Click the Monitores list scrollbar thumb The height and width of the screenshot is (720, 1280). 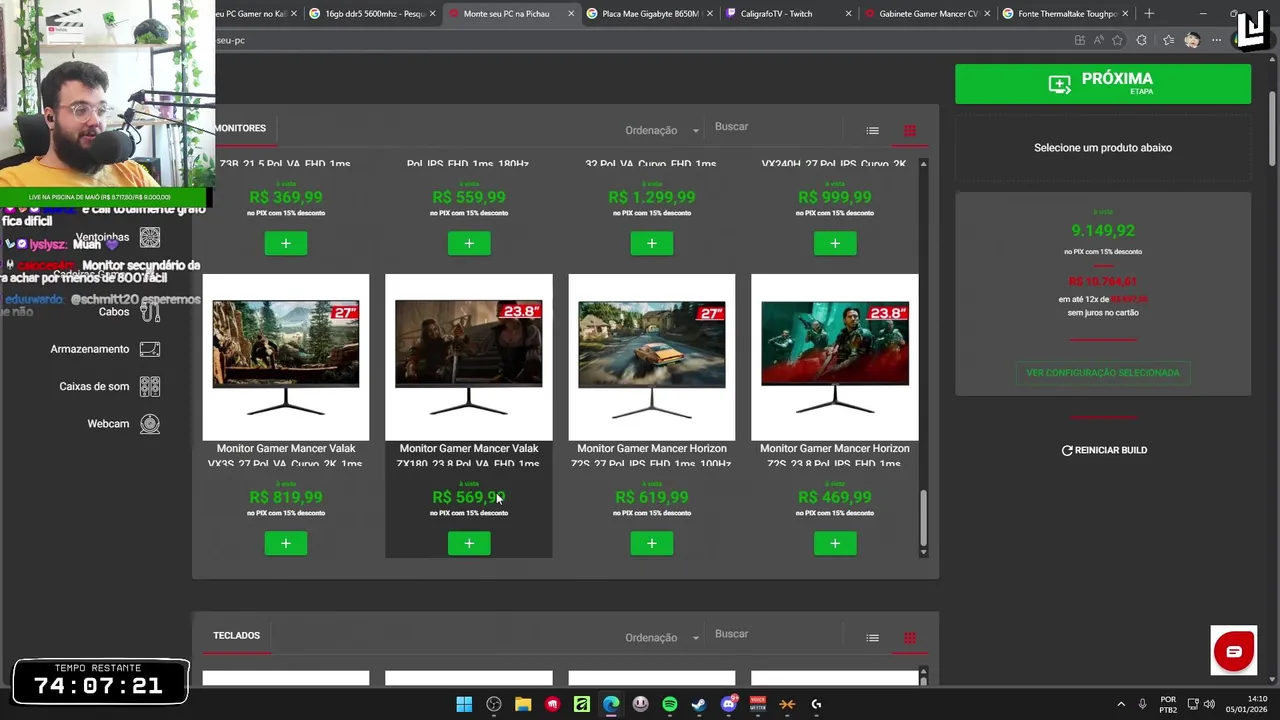[923, 517]
